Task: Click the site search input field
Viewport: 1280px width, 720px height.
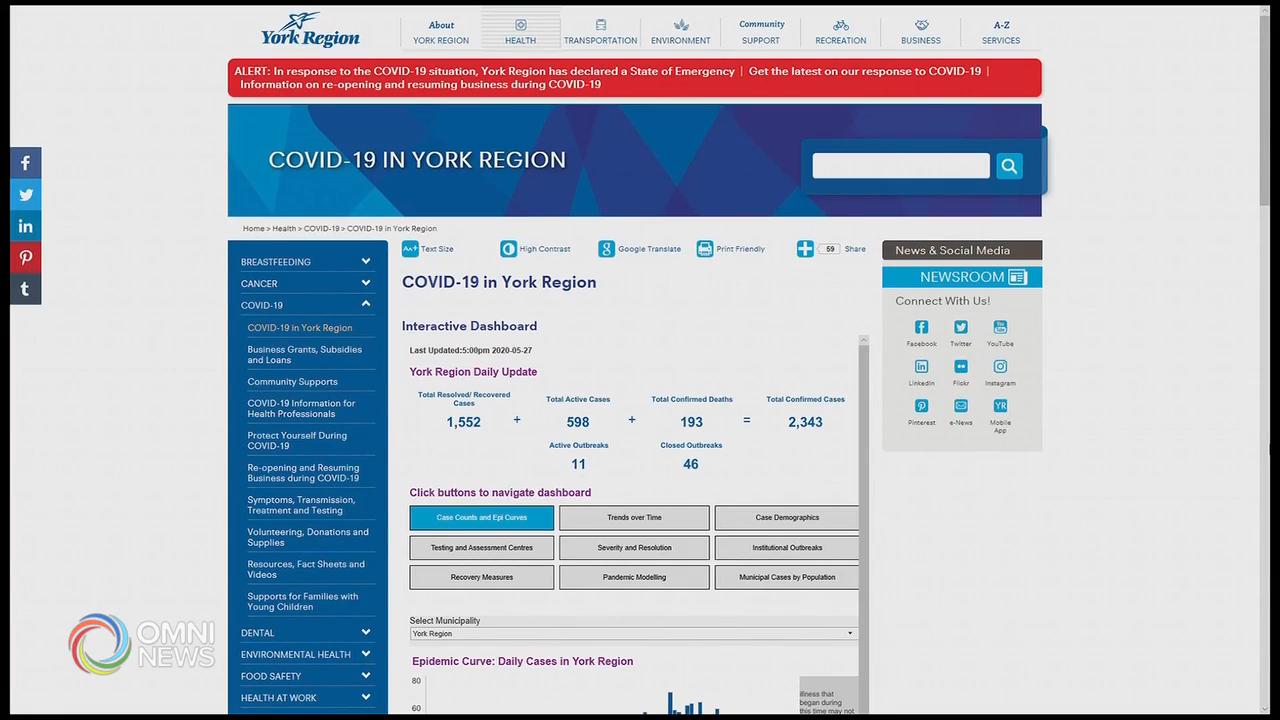Action: (900, 166)
